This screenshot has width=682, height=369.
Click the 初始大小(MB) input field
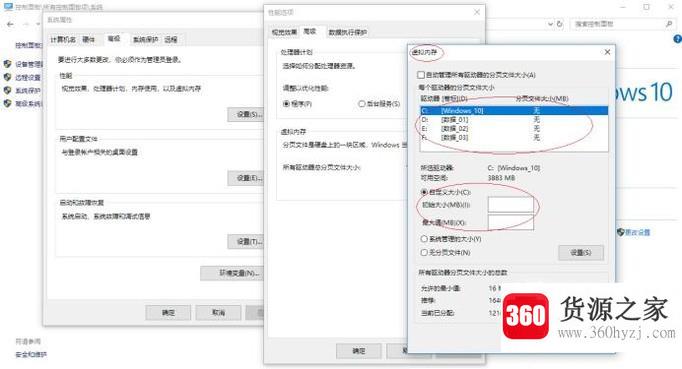(x=511, y=205)
